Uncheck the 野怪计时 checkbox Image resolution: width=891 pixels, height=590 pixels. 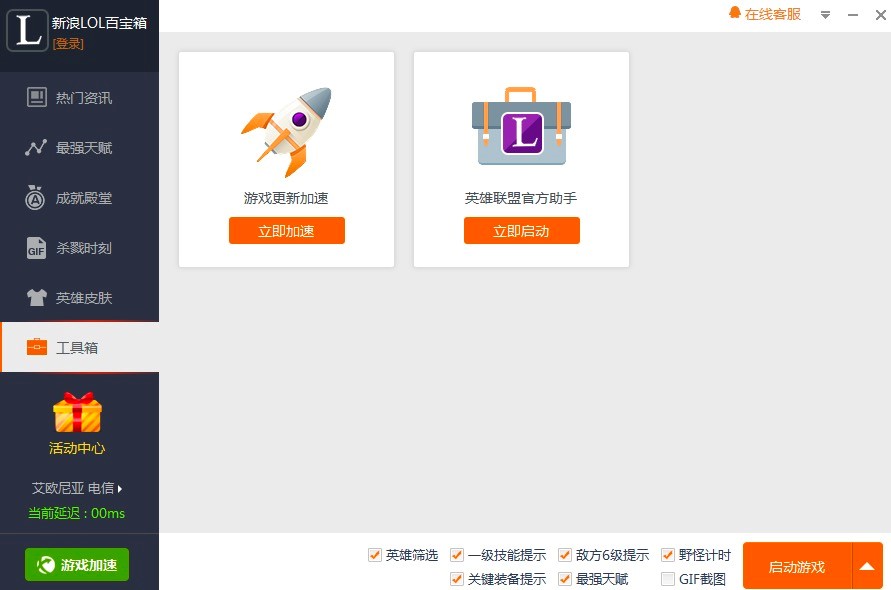668,555
